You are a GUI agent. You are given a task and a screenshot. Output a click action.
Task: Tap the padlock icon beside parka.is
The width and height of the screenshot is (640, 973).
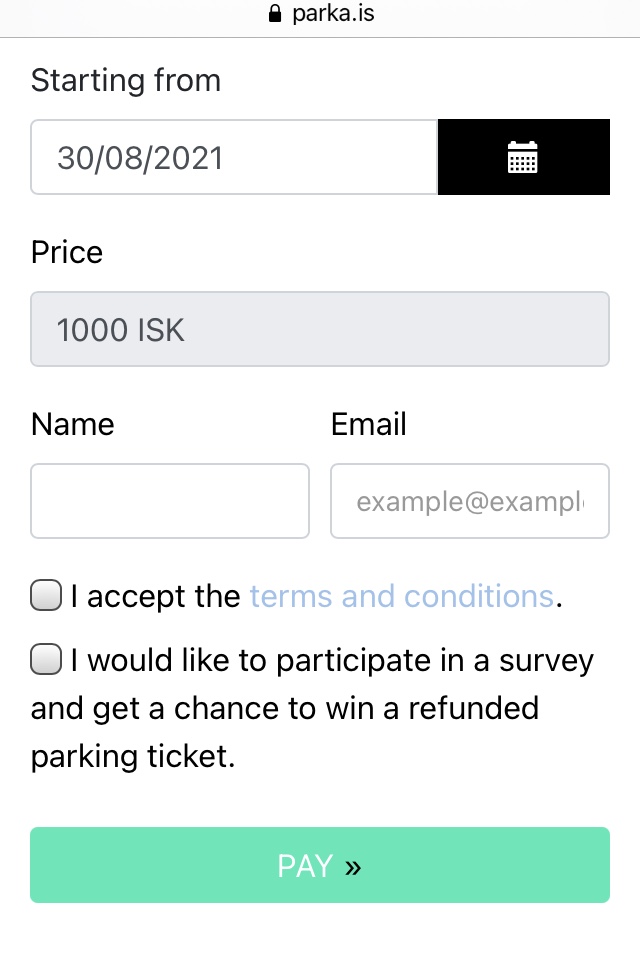point(275,15)
